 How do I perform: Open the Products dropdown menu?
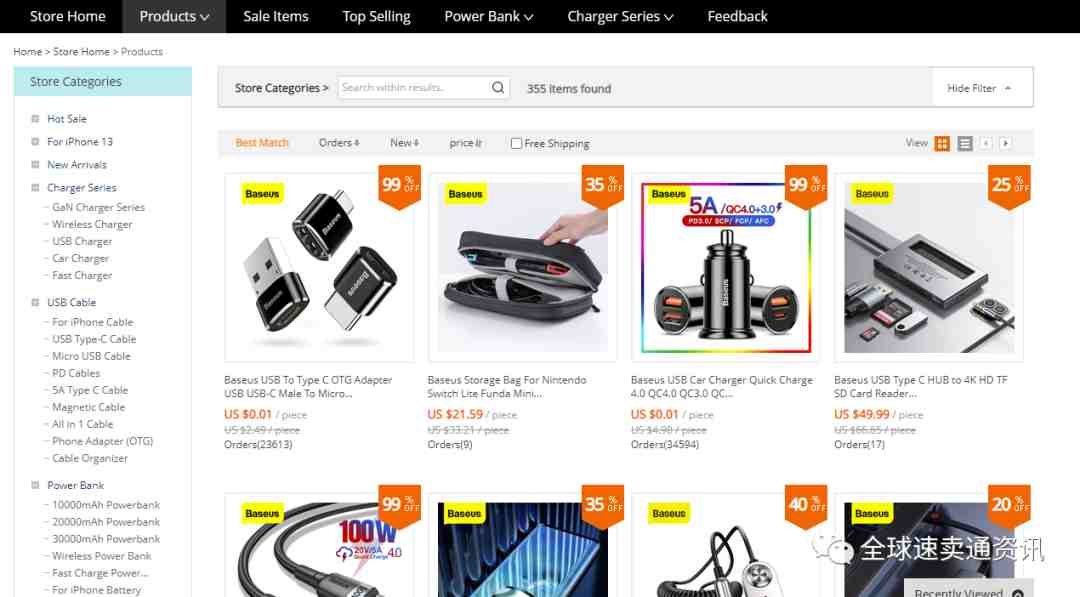pyautogui.click(x=174, y=17)
